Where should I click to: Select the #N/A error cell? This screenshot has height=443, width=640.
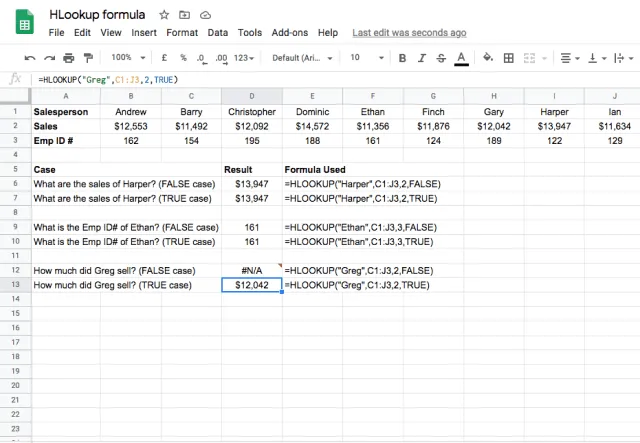click(x=252, y=270)
